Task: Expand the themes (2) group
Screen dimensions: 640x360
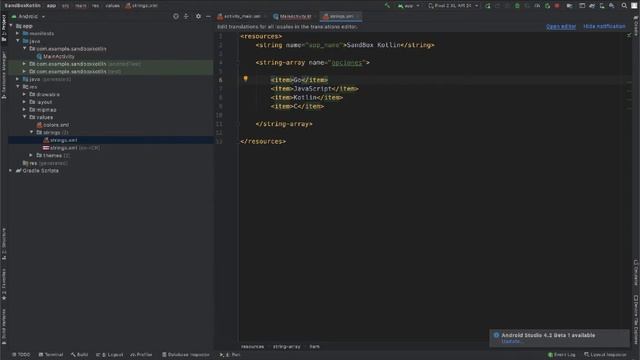Action: [31, 156]
